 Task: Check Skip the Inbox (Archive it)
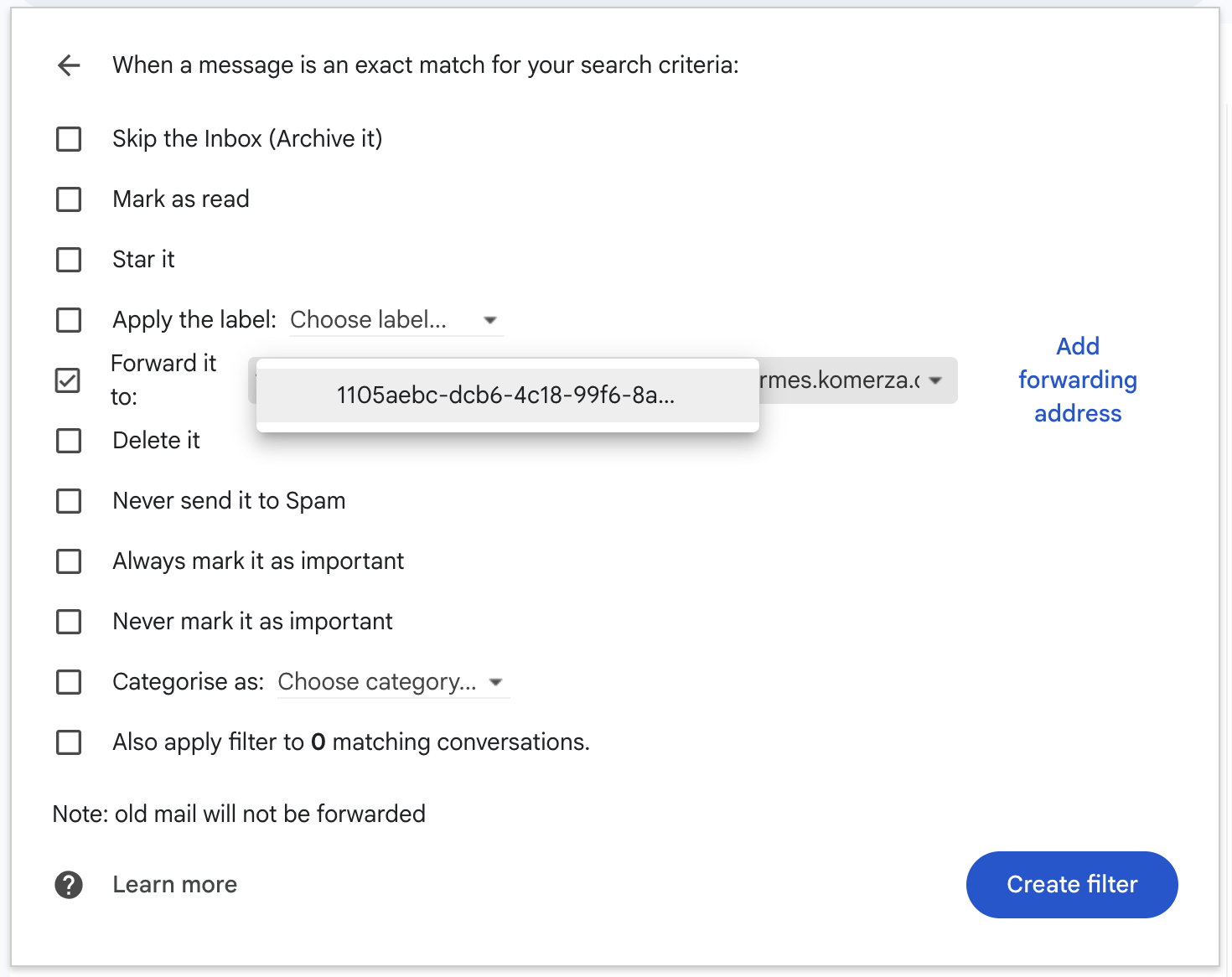pos(69,139)
